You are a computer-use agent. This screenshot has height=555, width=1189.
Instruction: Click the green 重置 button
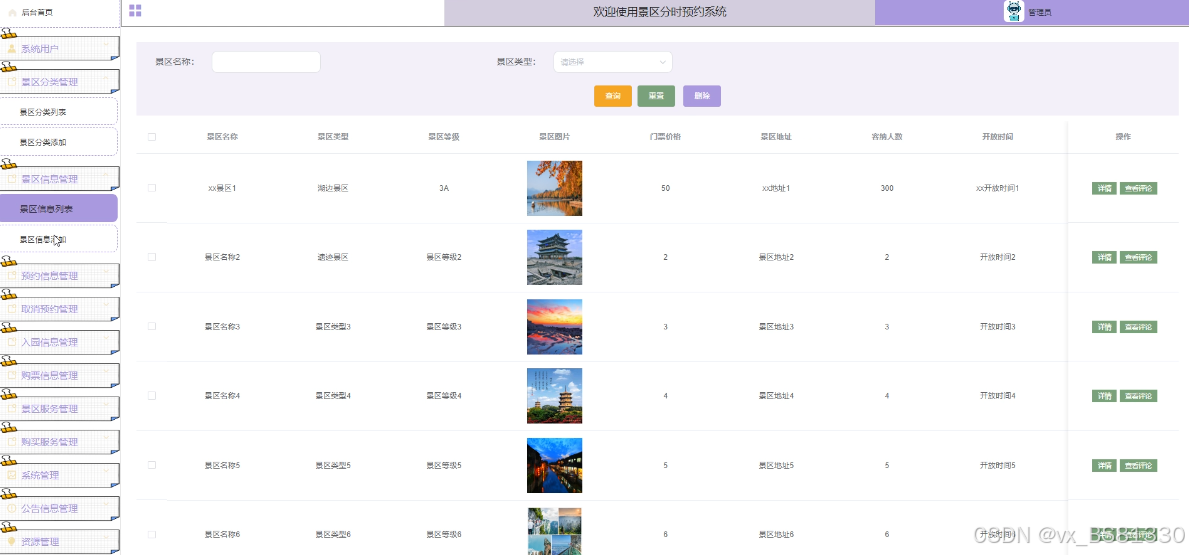pyautogui.click(x=657, y=96)
